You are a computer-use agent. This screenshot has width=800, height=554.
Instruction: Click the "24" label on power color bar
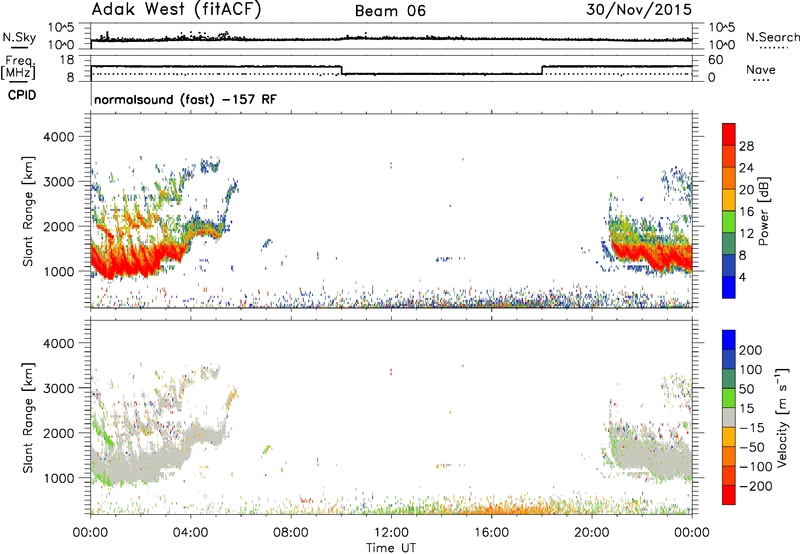[x=746, y=168]
